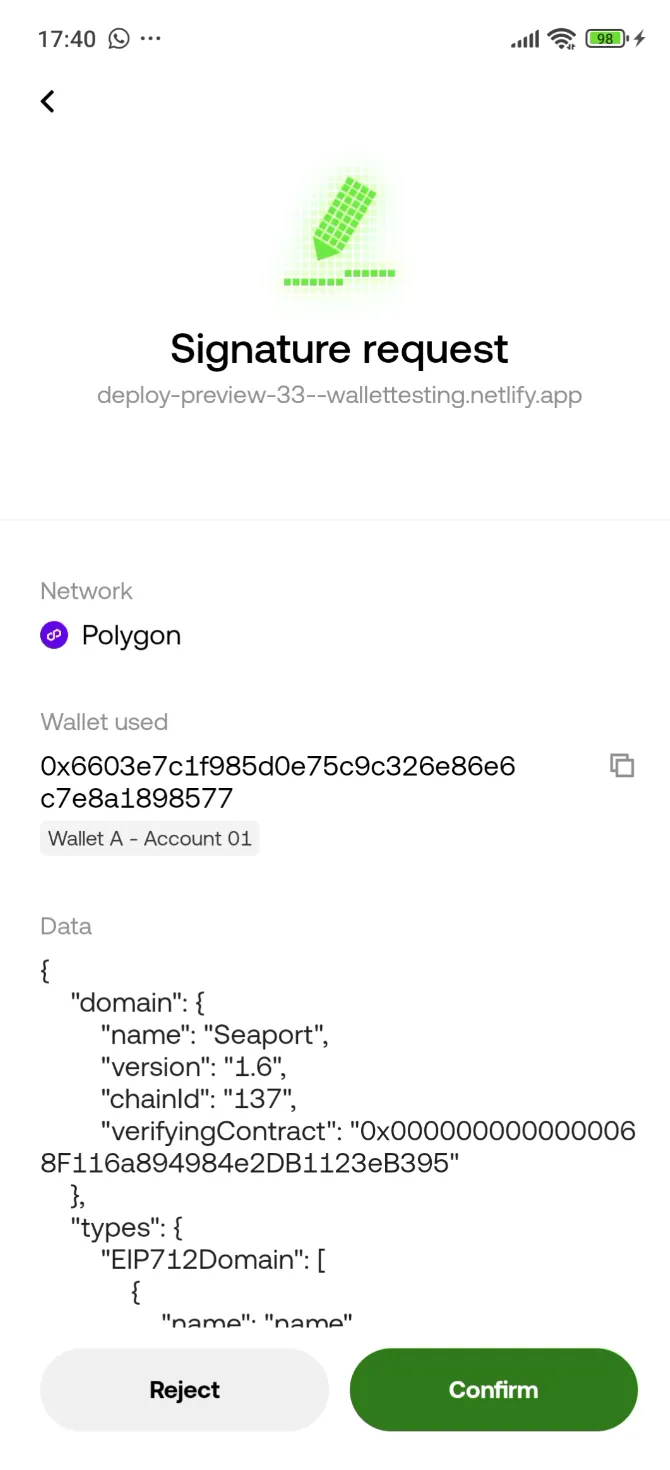Click the Polygon network icon

(54, 635)
